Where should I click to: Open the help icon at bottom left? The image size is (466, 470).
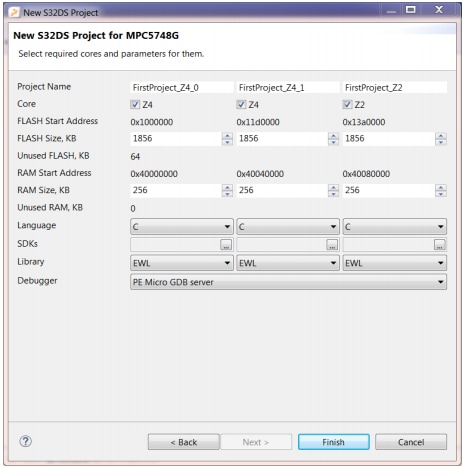(x=25, y=441)
